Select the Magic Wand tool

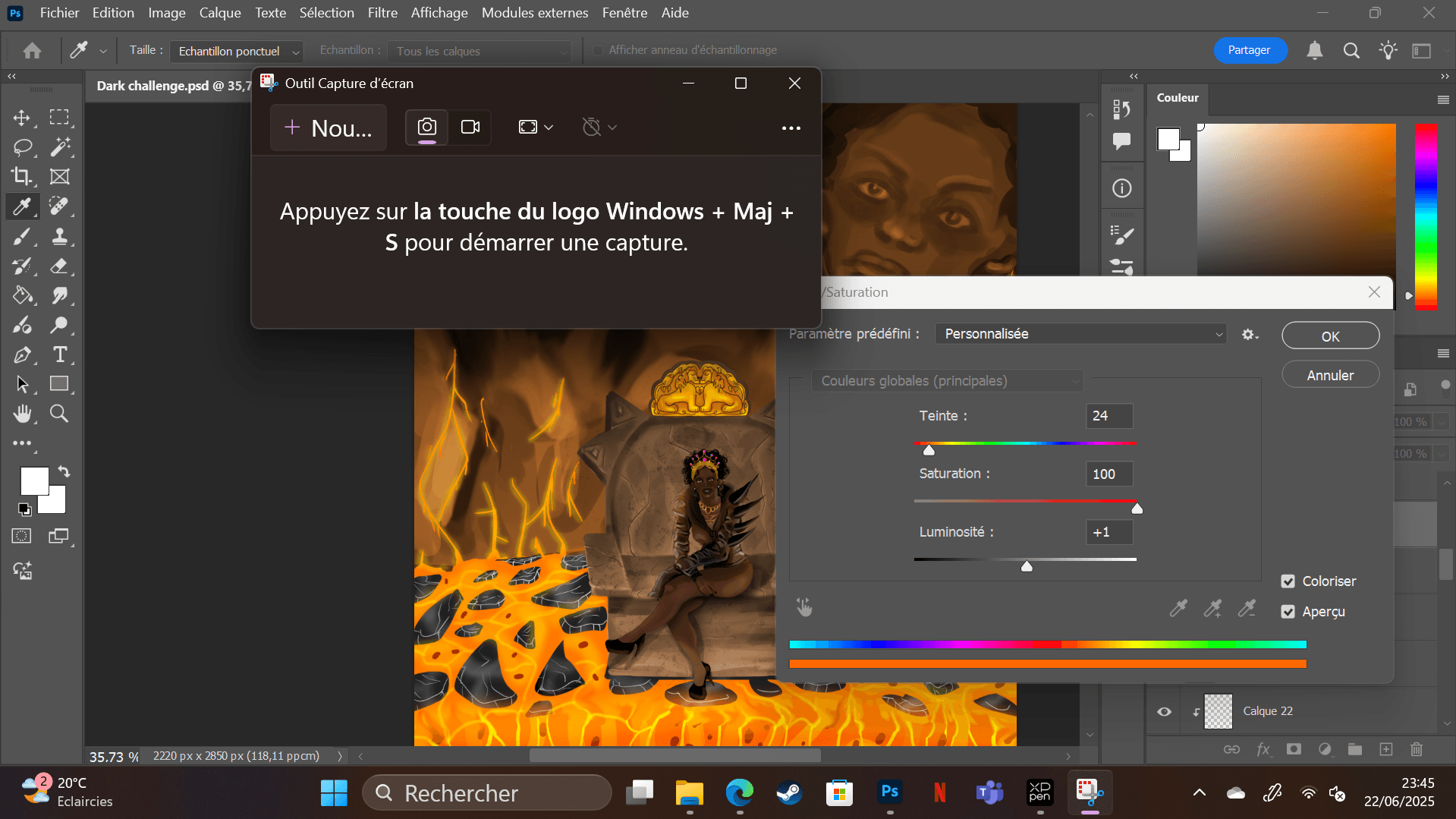pos(59,147)
